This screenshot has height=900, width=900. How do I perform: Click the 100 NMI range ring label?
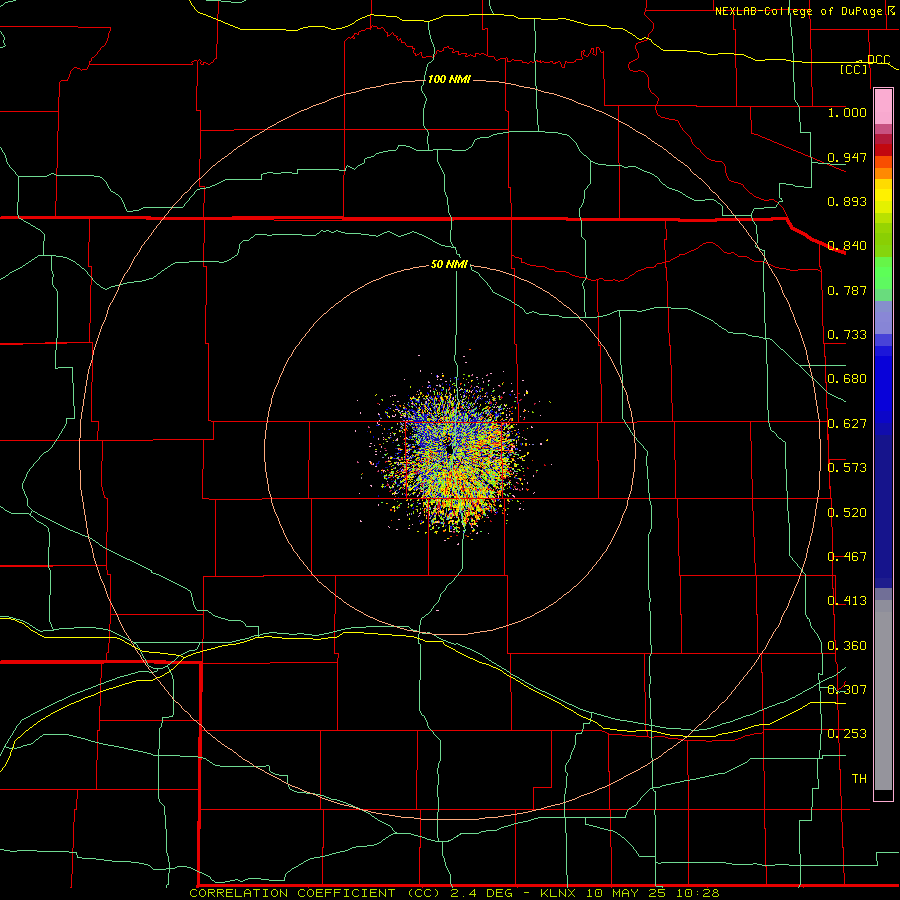[449, 79]
